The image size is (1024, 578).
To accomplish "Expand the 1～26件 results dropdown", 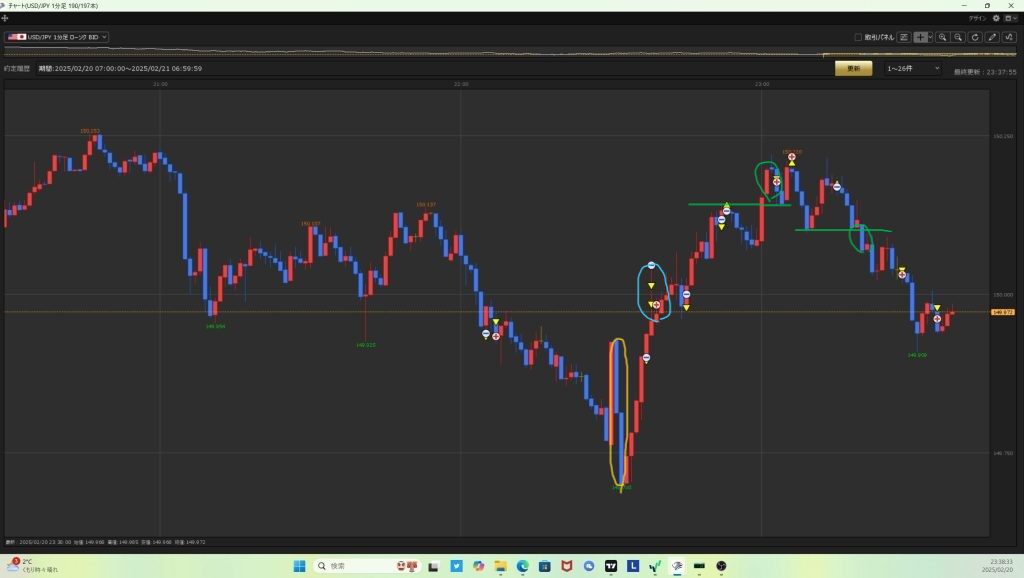I will [x=913, y=68].
